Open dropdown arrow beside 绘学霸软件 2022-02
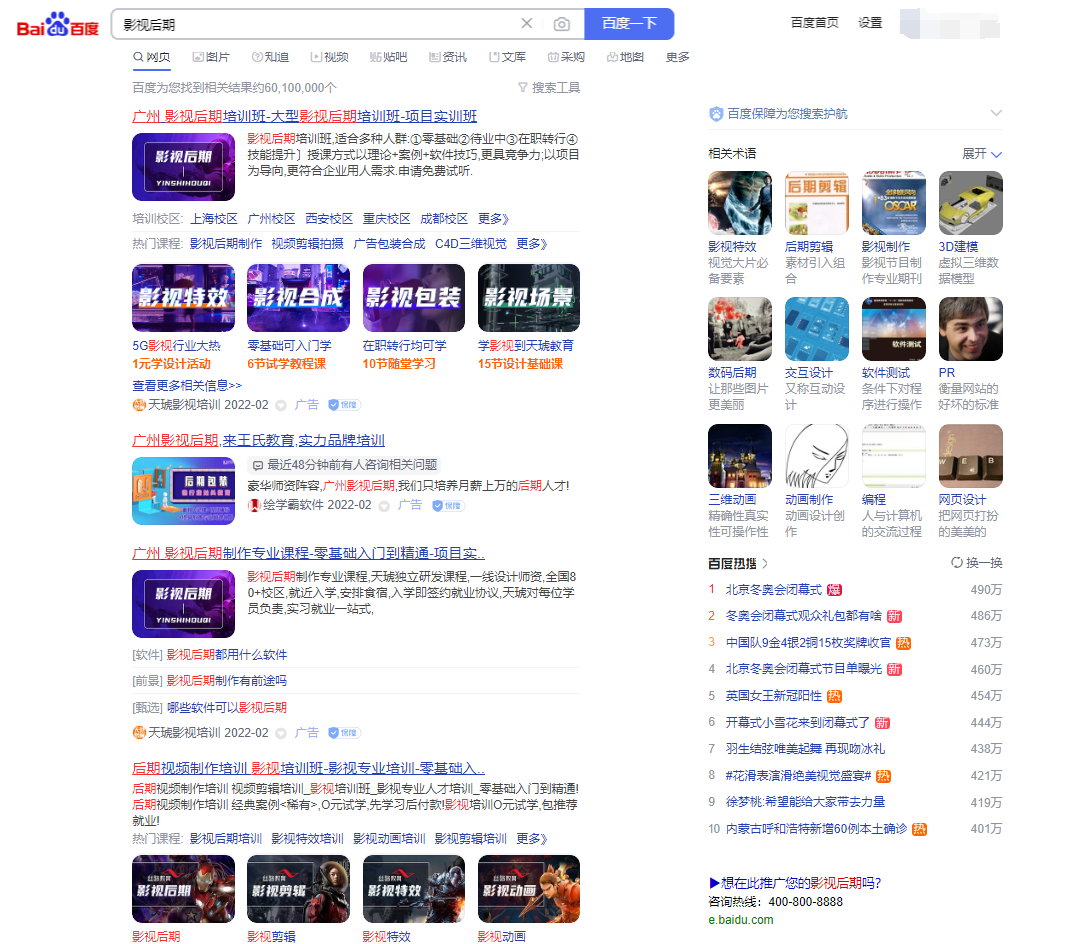Viewport: 1072px width, 944px height. click(x=384, y=506)
